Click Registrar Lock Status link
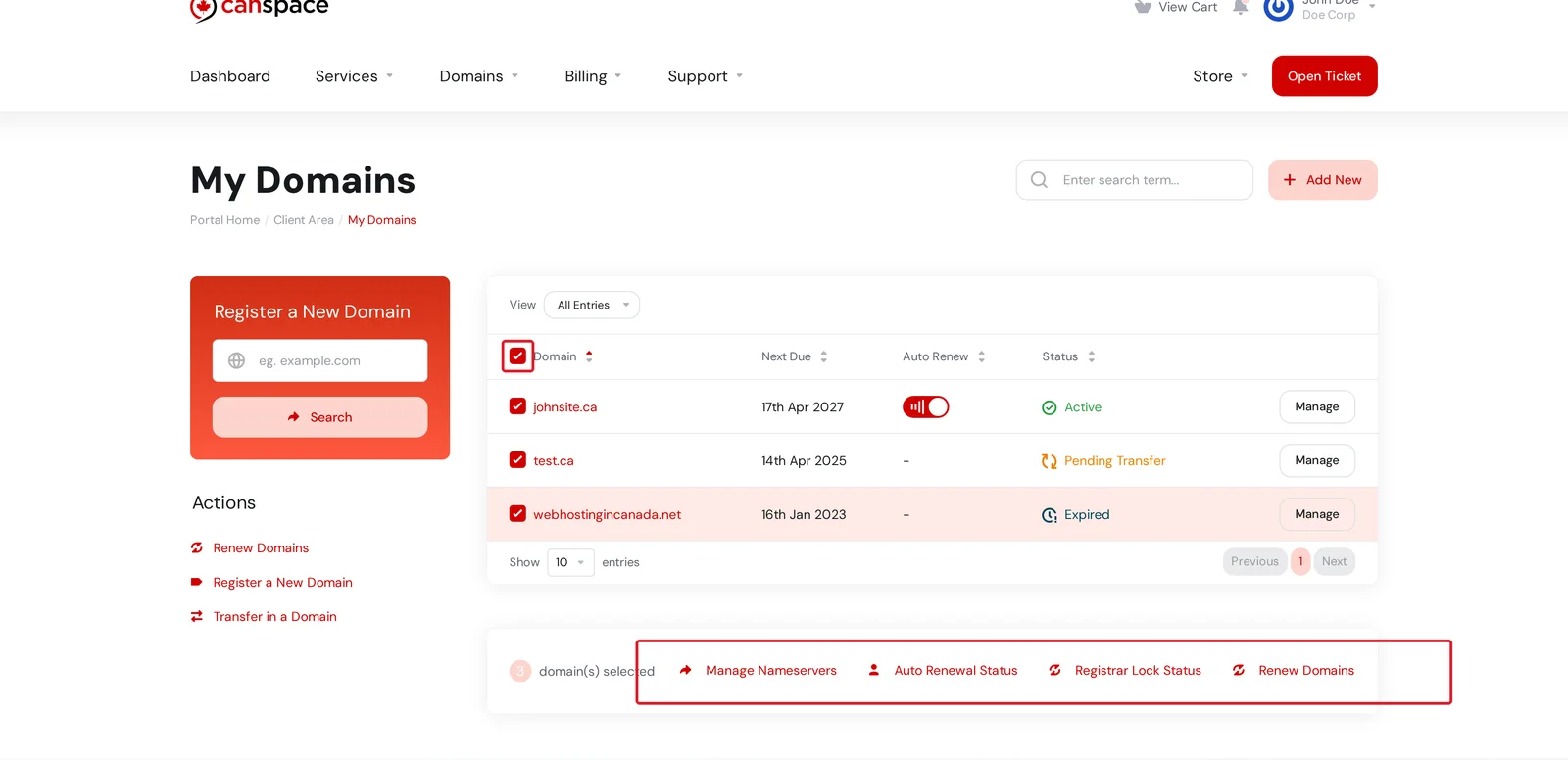This screenshot has height=760, width=1568. tap(1138, 671)
